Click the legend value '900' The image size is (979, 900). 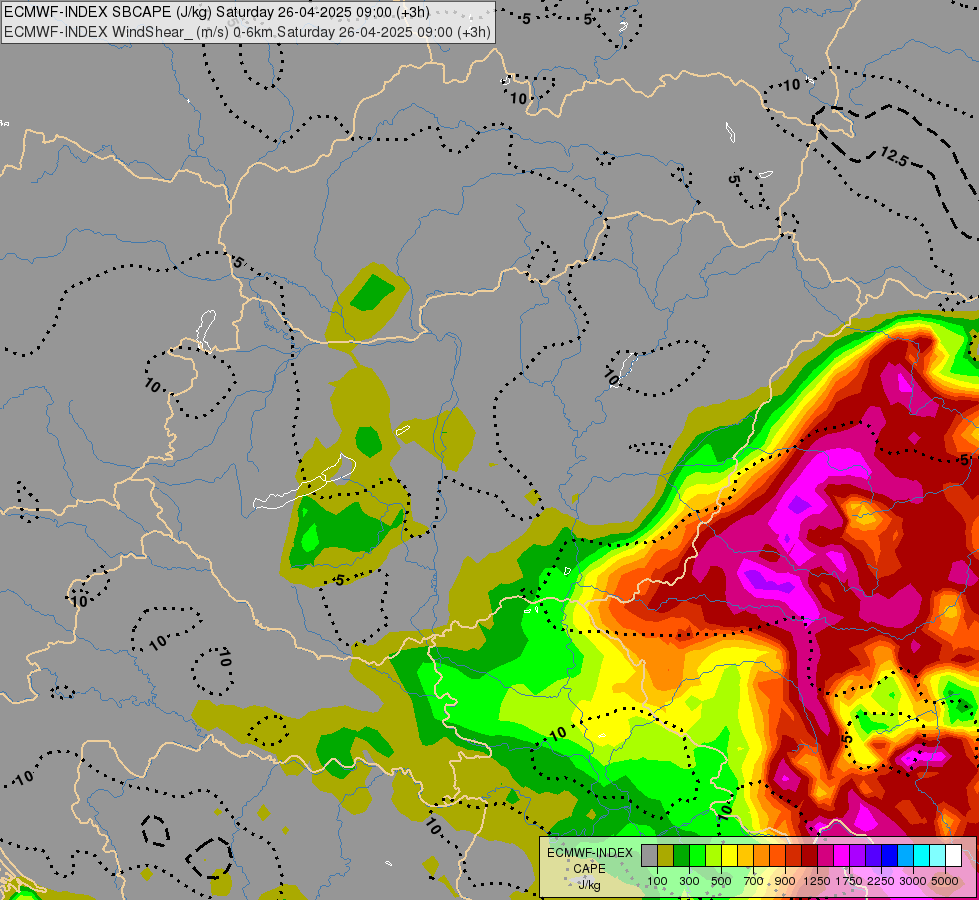tap(785, 881)
